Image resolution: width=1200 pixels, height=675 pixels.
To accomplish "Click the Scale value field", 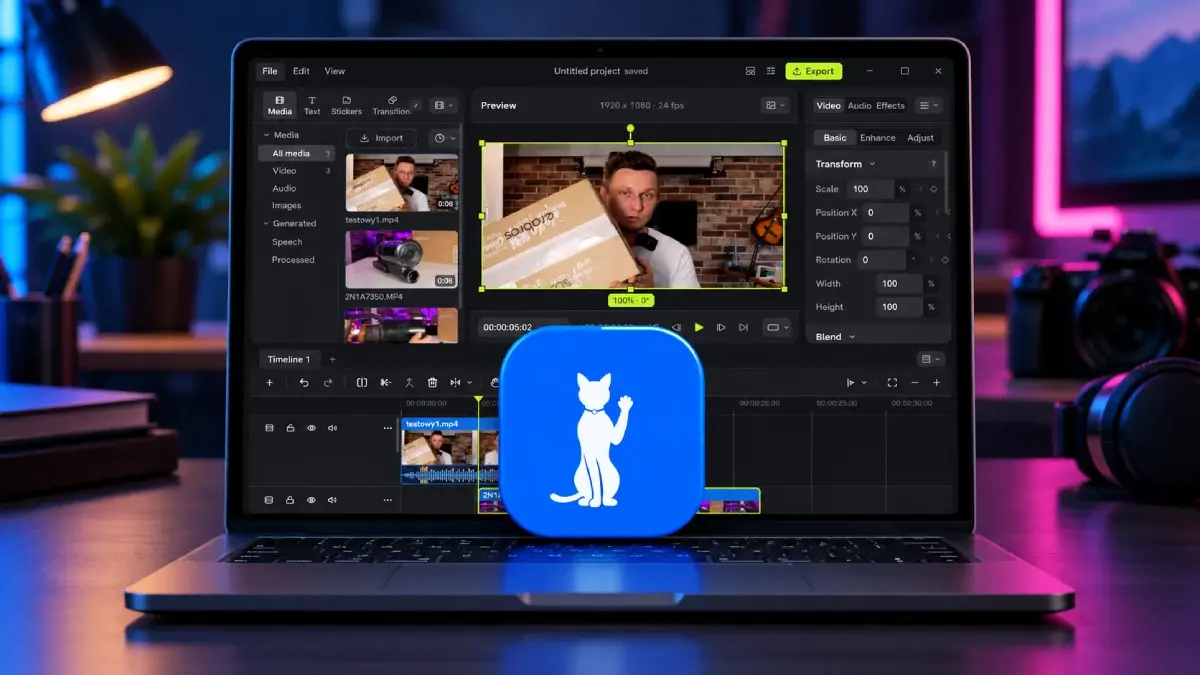I will [x=870, y=189].
